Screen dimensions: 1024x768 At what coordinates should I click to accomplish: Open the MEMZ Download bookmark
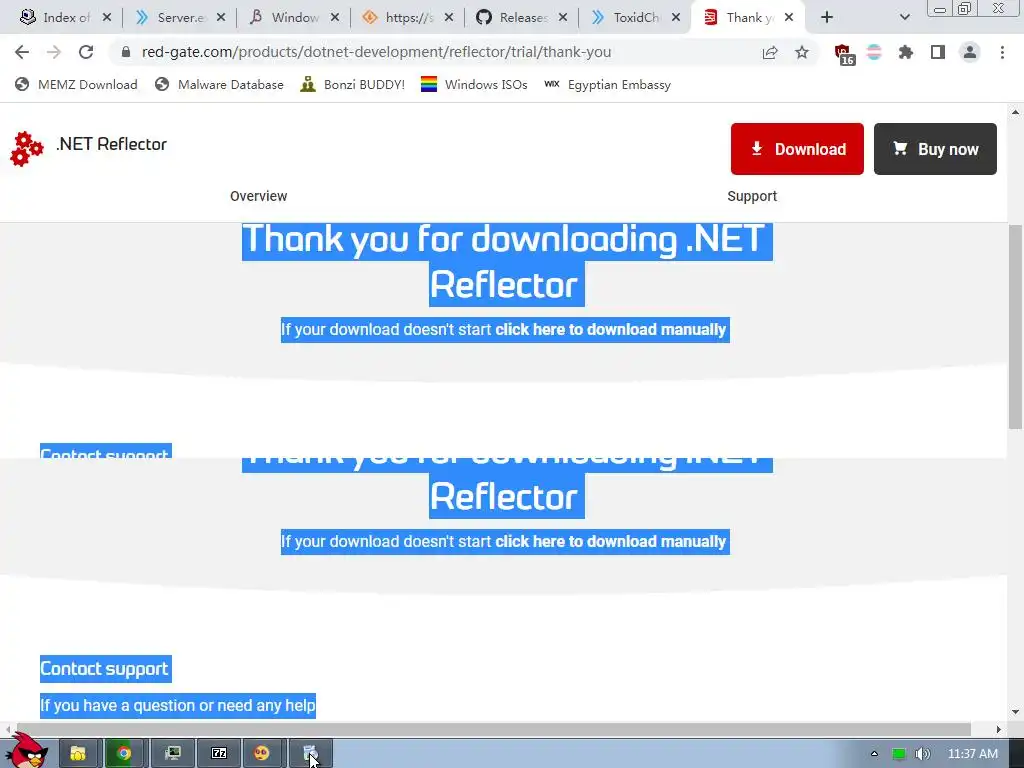tap(76, 84)
